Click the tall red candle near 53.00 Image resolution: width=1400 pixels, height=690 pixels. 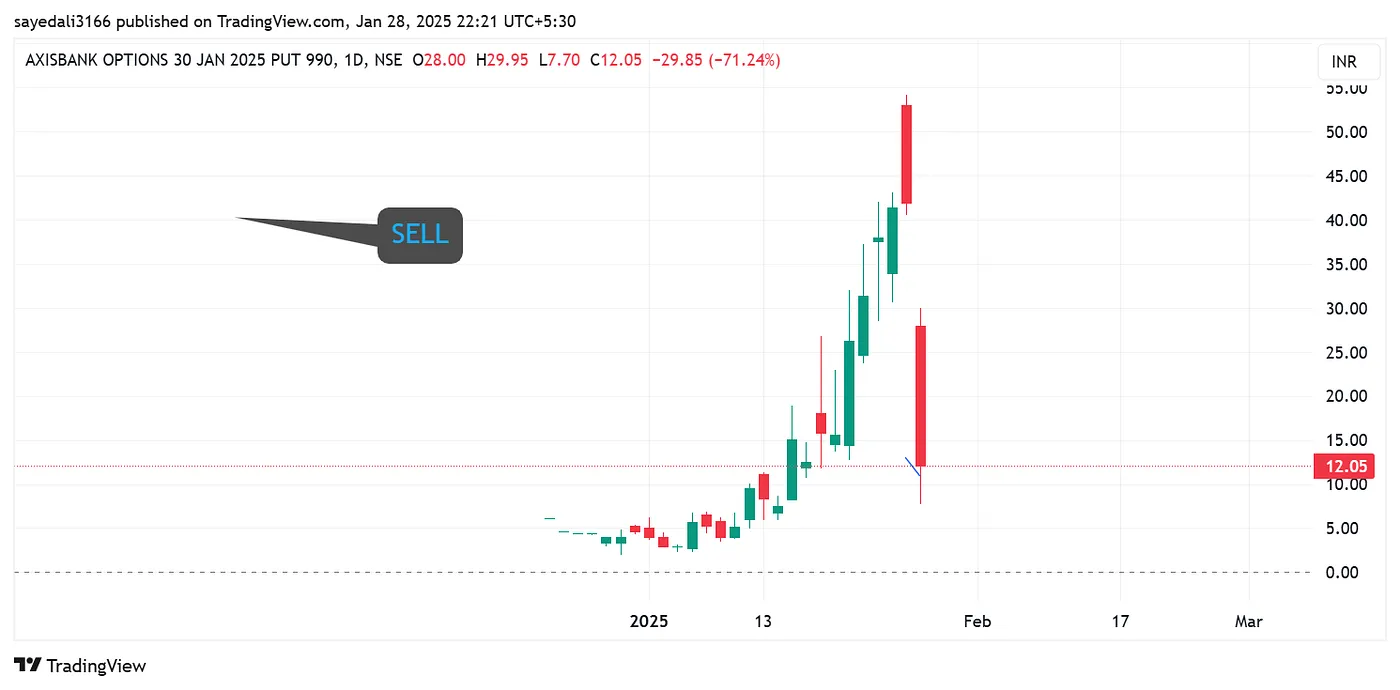pyautogui.click(x=906, y=154)
